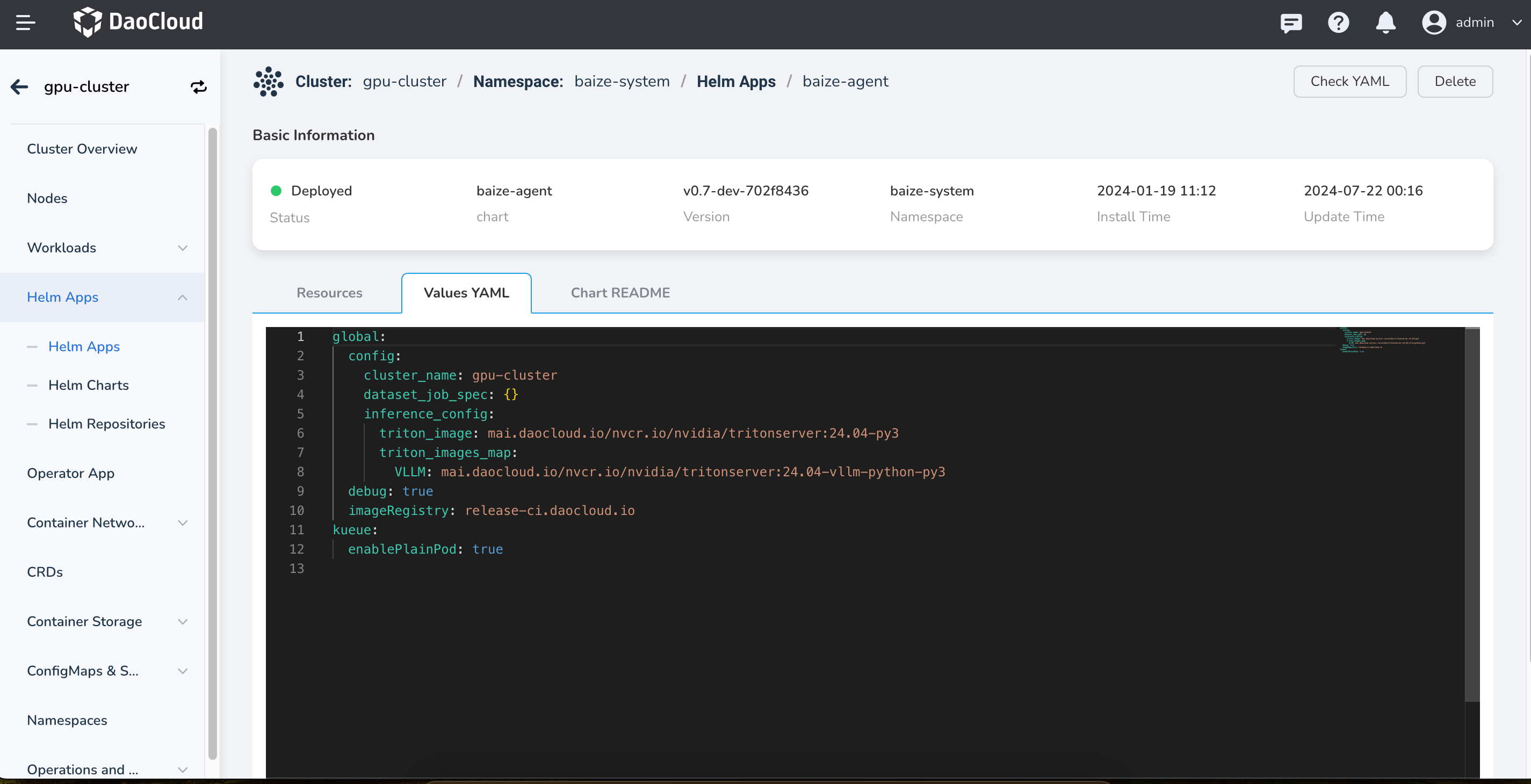This screenshot has width=1531, height=784.
Task: Open the notifications bell
Action: pyautogui.click(x=1385, y=23)
